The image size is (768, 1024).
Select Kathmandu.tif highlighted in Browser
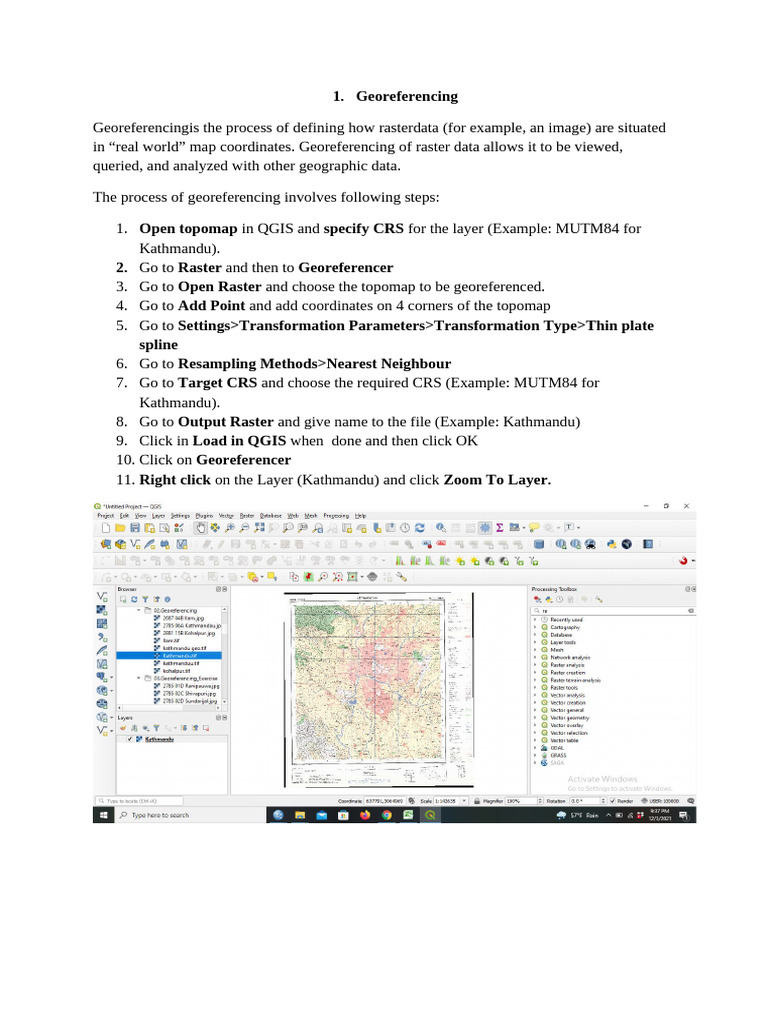pos(168,655)
